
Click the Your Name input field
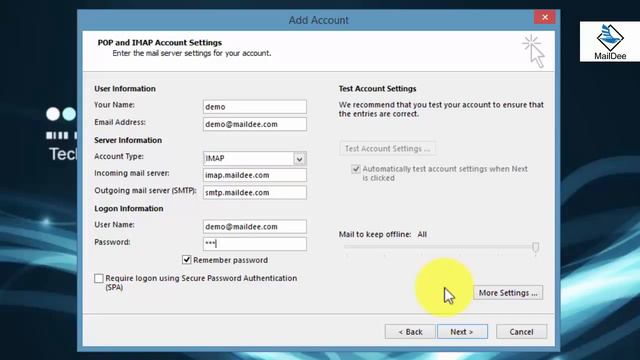pos(255,107)
